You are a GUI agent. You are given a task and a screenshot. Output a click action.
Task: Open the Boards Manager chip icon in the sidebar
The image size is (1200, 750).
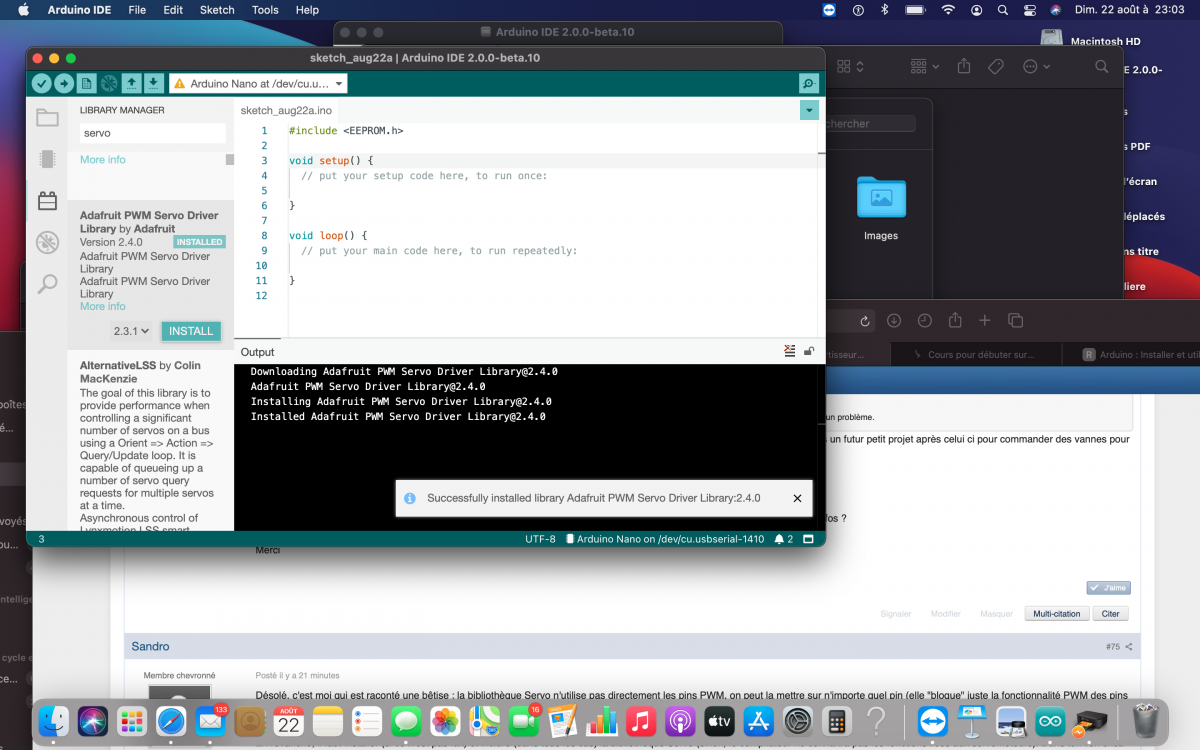47,159
